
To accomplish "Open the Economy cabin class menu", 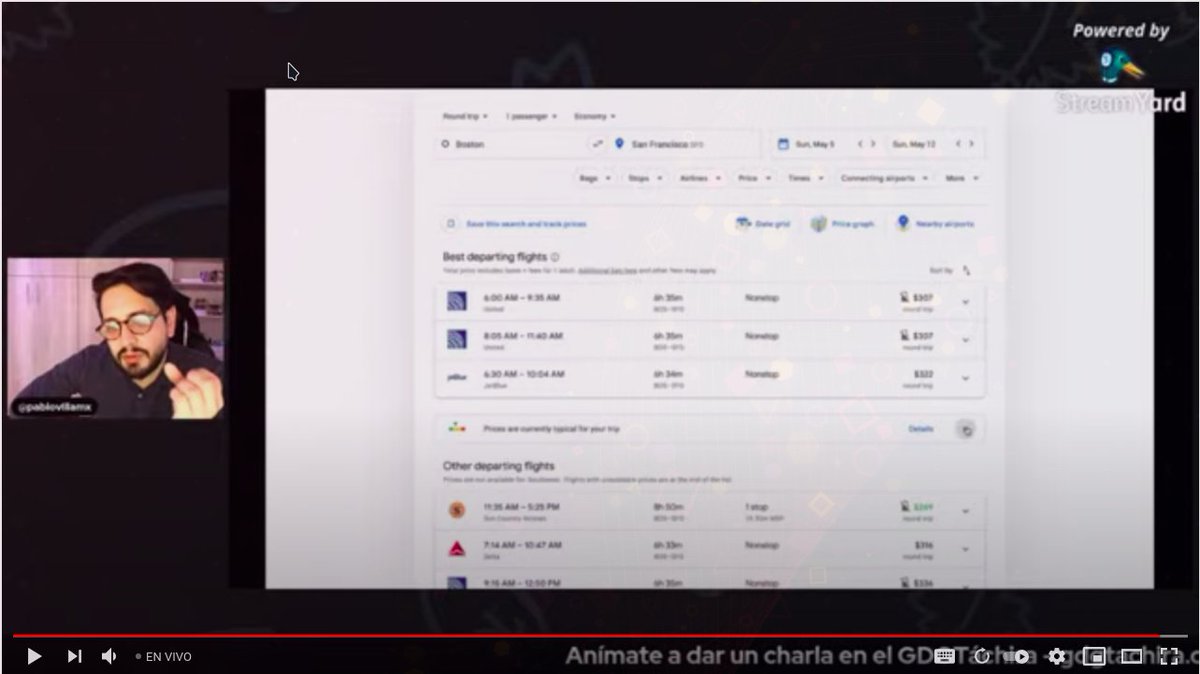I will pos(593,115).
